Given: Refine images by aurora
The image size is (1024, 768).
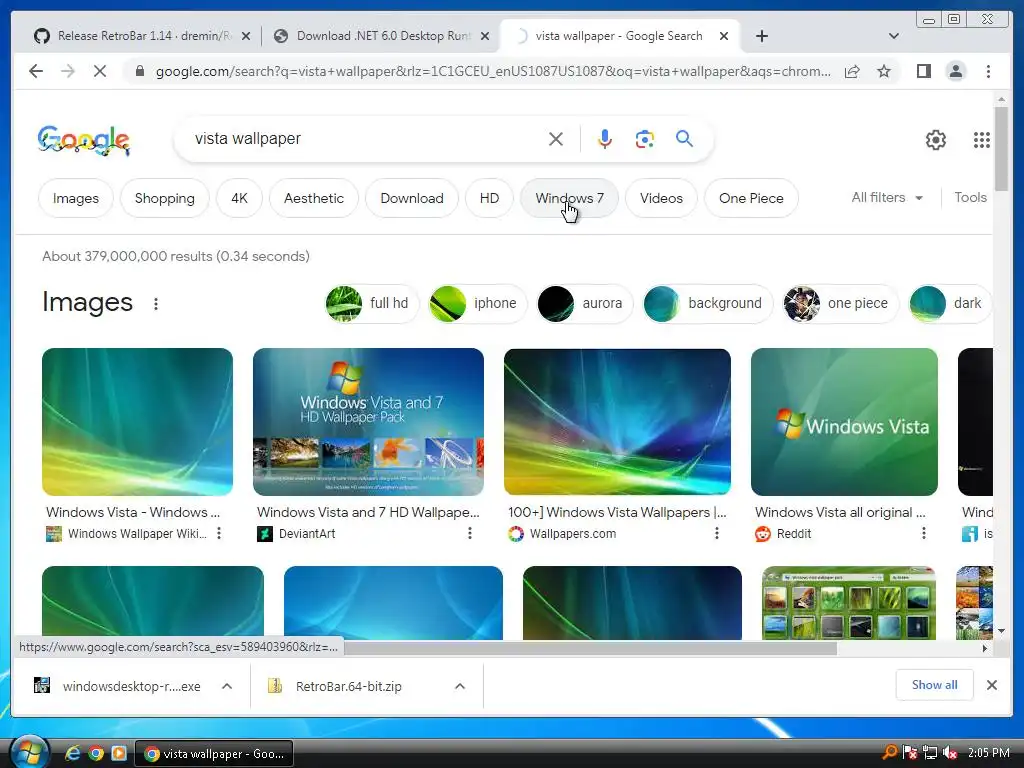Looking at the screenshot, I should pyautogui.click(x=584, y=304).
